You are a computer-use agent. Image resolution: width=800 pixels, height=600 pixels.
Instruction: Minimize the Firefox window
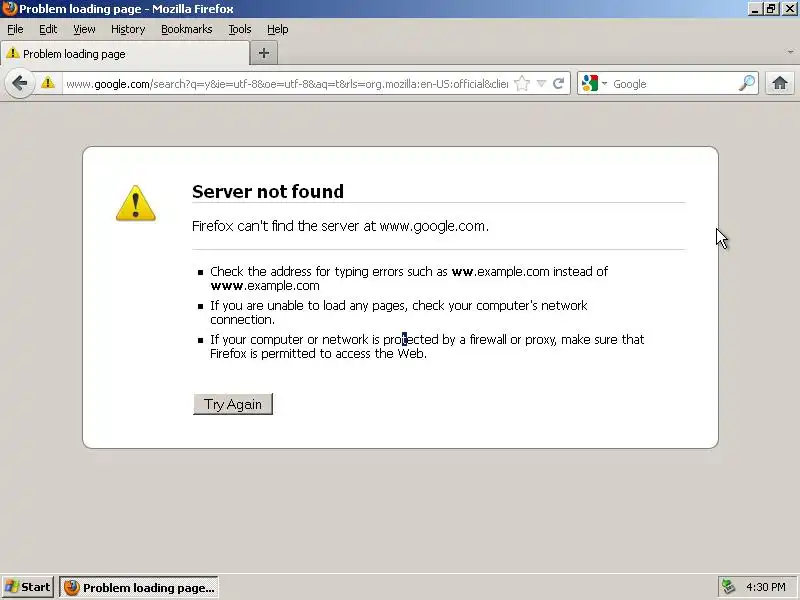pyautogui.click(x=755, y=9)
